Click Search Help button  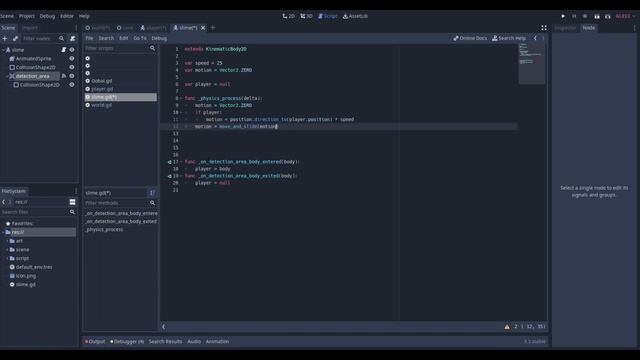(509, 38)
